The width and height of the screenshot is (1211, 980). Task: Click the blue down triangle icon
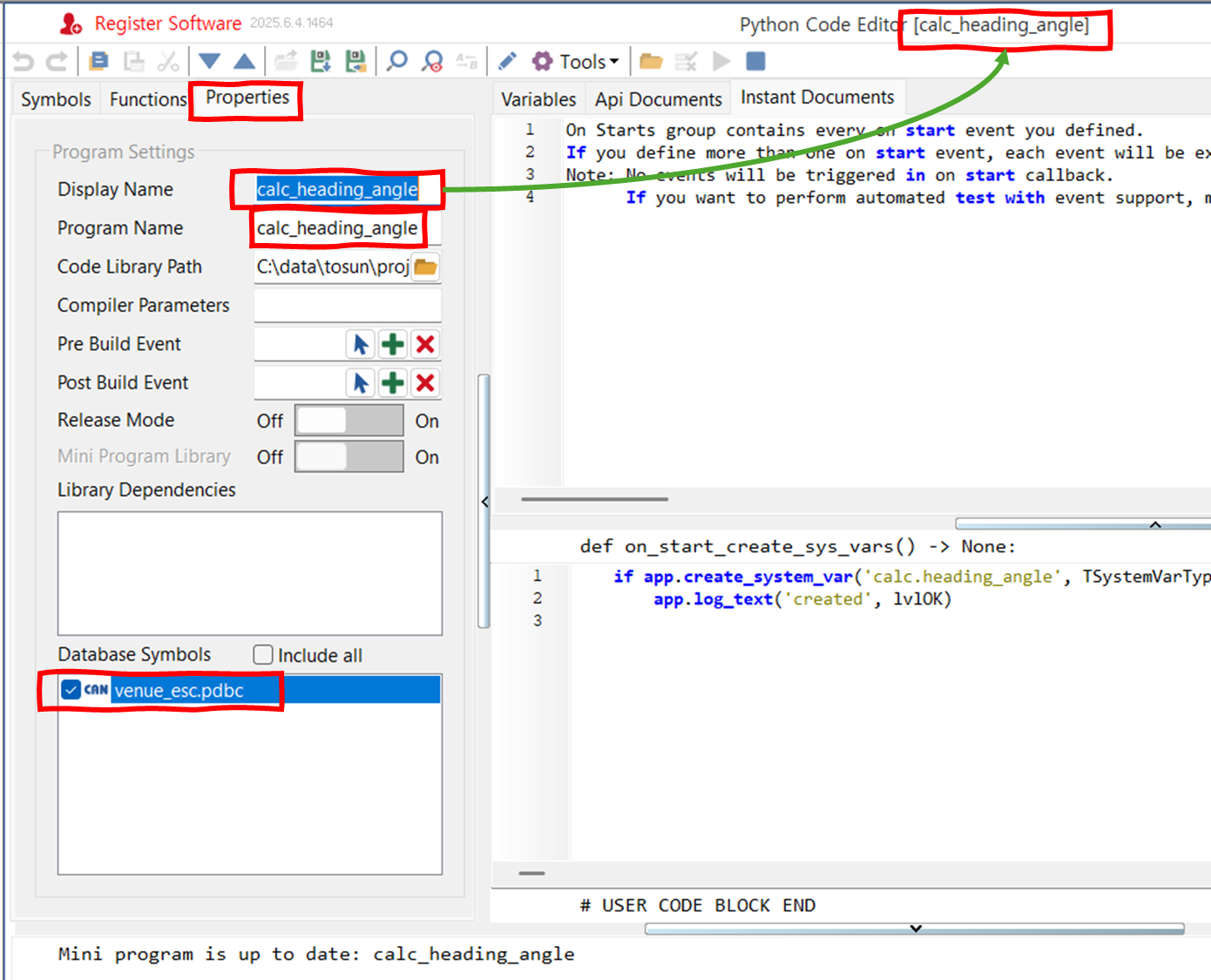[209, 61]
